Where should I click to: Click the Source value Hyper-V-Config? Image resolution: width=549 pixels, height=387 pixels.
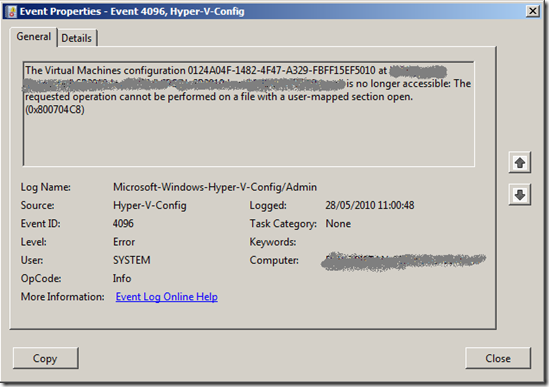pyautogui.click(x=150, y=206)
